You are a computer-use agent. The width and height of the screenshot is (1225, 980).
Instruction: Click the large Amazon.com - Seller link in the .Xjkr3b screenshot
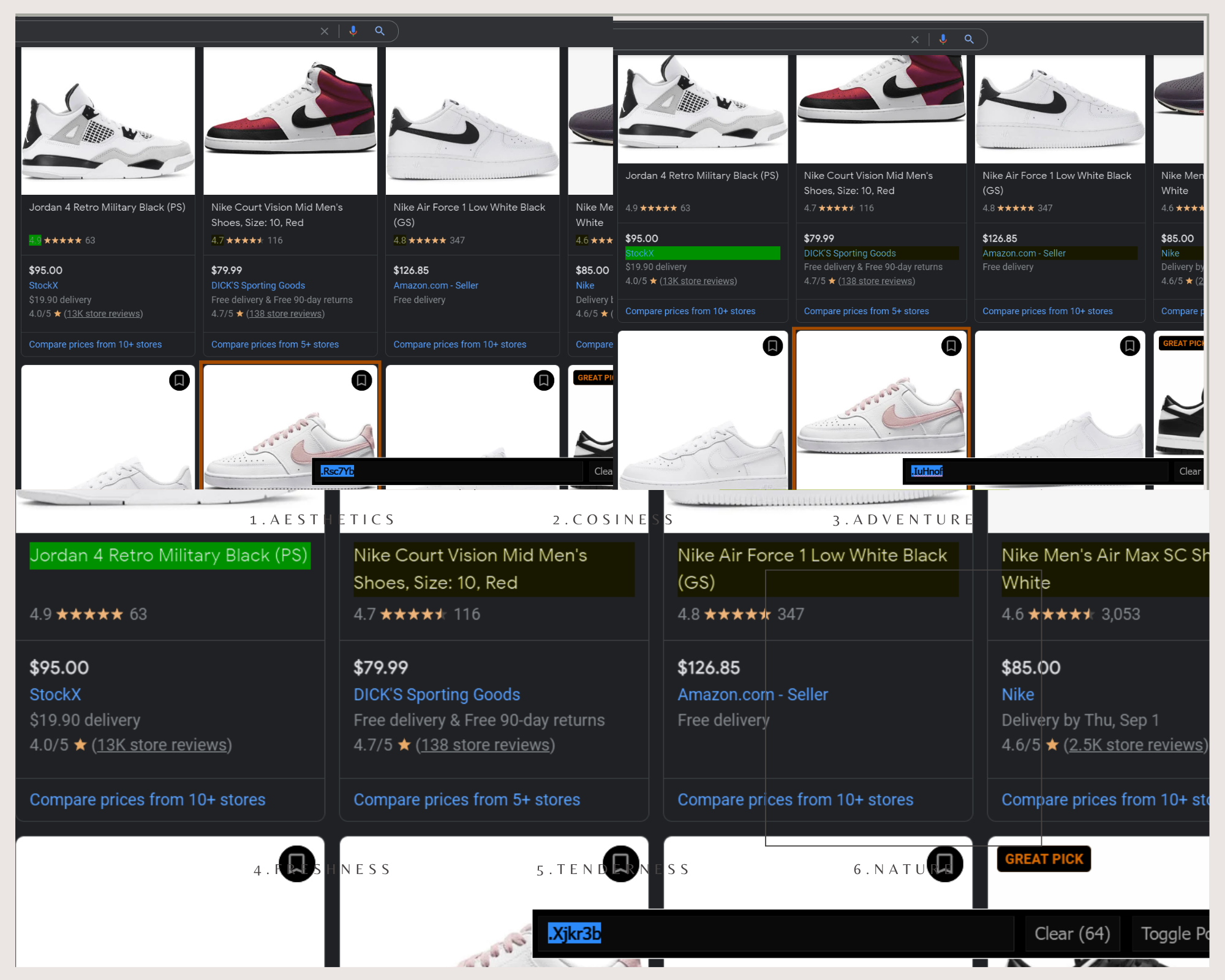pyautogui.click(x=753, y=695)
